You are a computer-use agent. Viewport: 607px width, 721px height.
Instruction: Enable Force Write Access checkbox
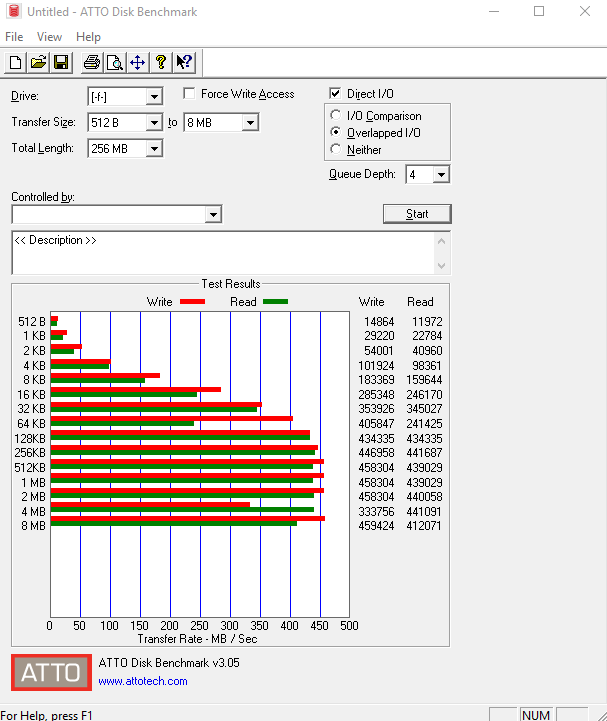click(189, 93)
